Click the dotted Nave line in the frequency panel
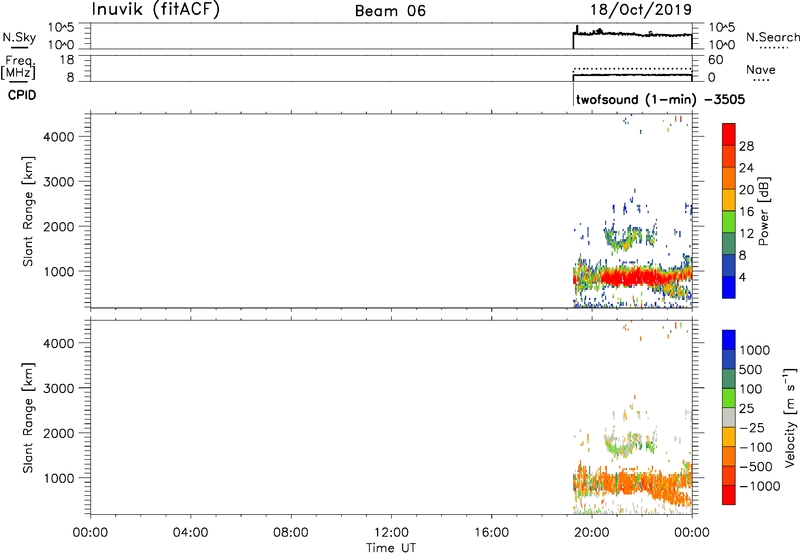 633,68
